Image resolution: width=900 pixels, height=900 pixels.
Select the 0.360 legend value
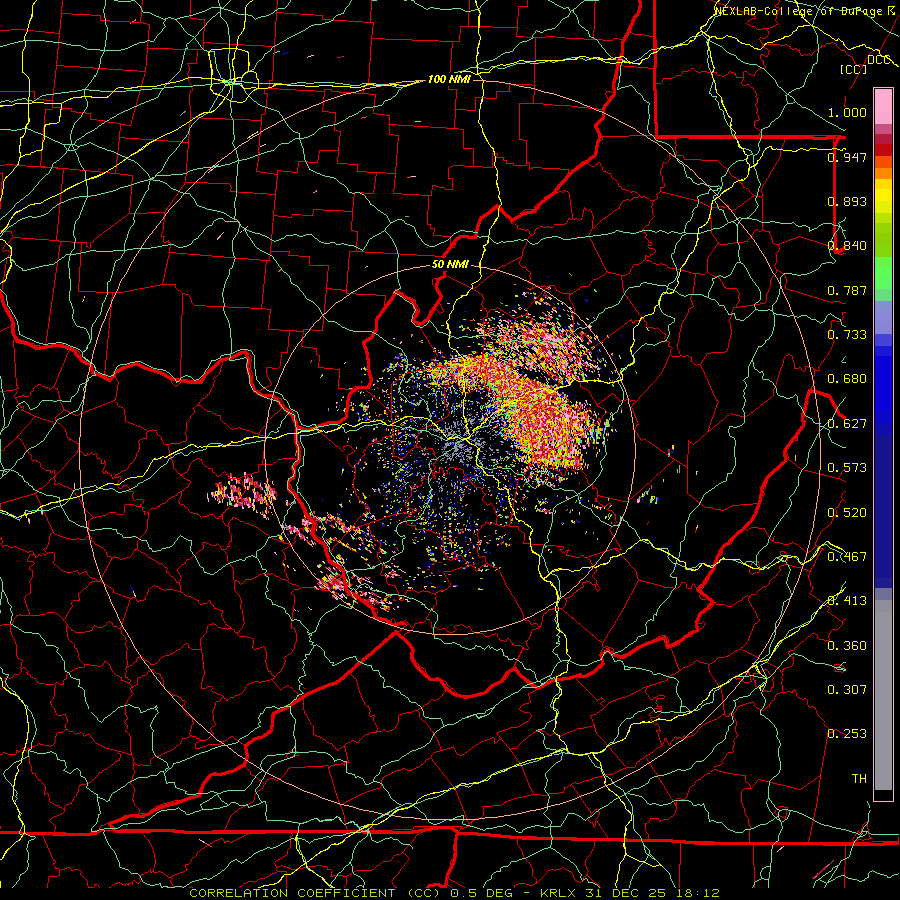point(847,646)
